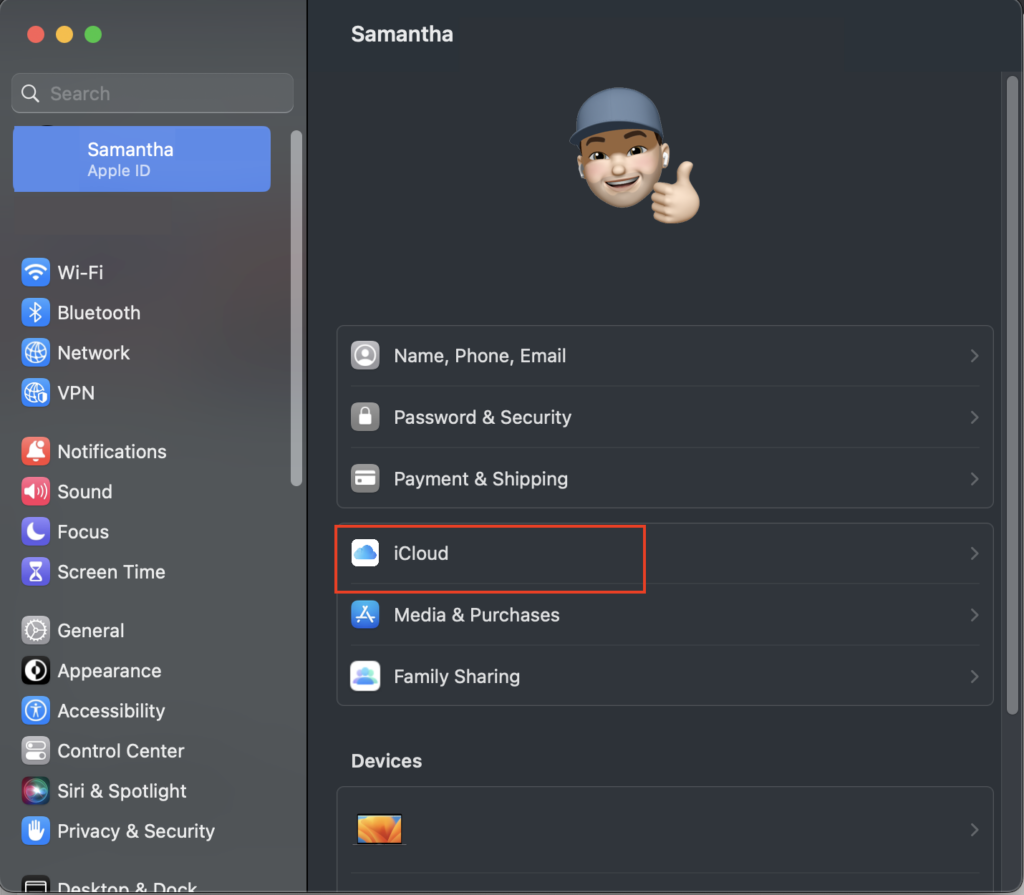Click the Search field

pos(153,93)
